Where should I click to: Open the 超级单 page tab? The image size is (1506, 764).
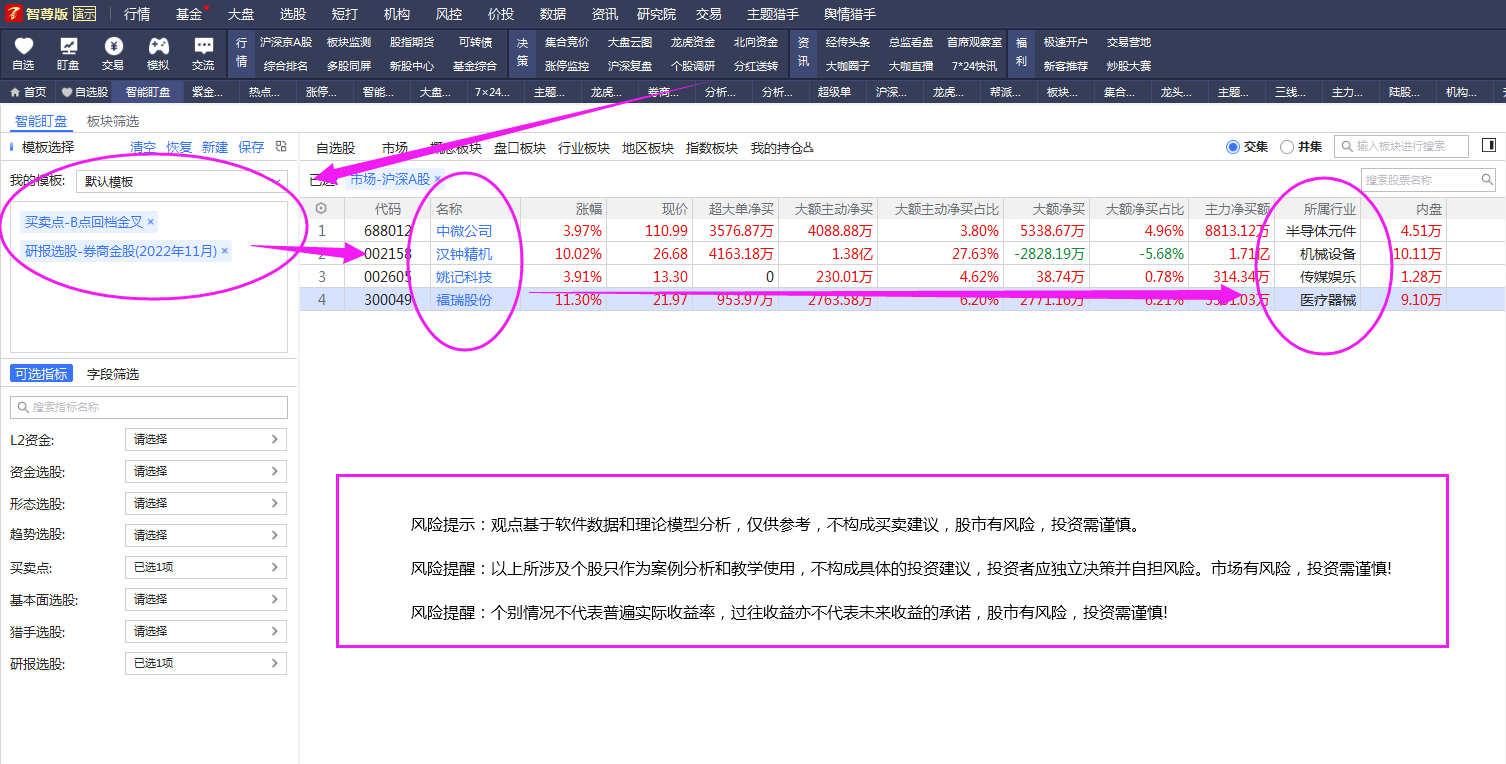(x=835, y=92)
